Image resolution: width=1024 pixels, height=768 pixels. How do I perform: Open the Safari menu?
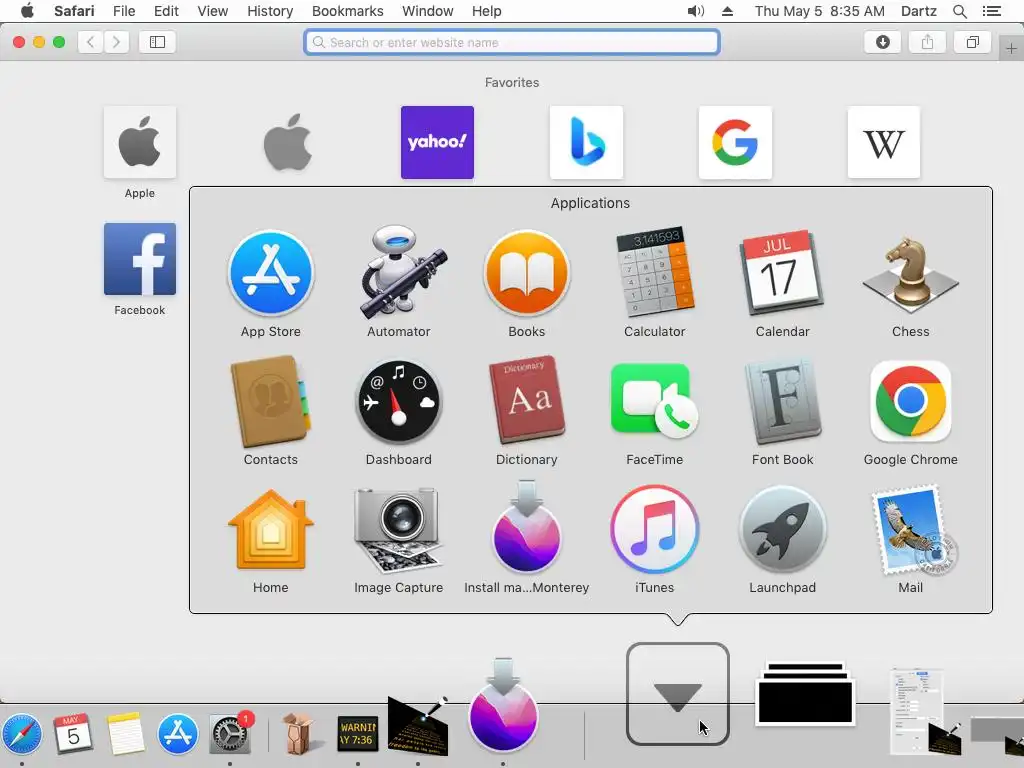(x=74, y=11)
